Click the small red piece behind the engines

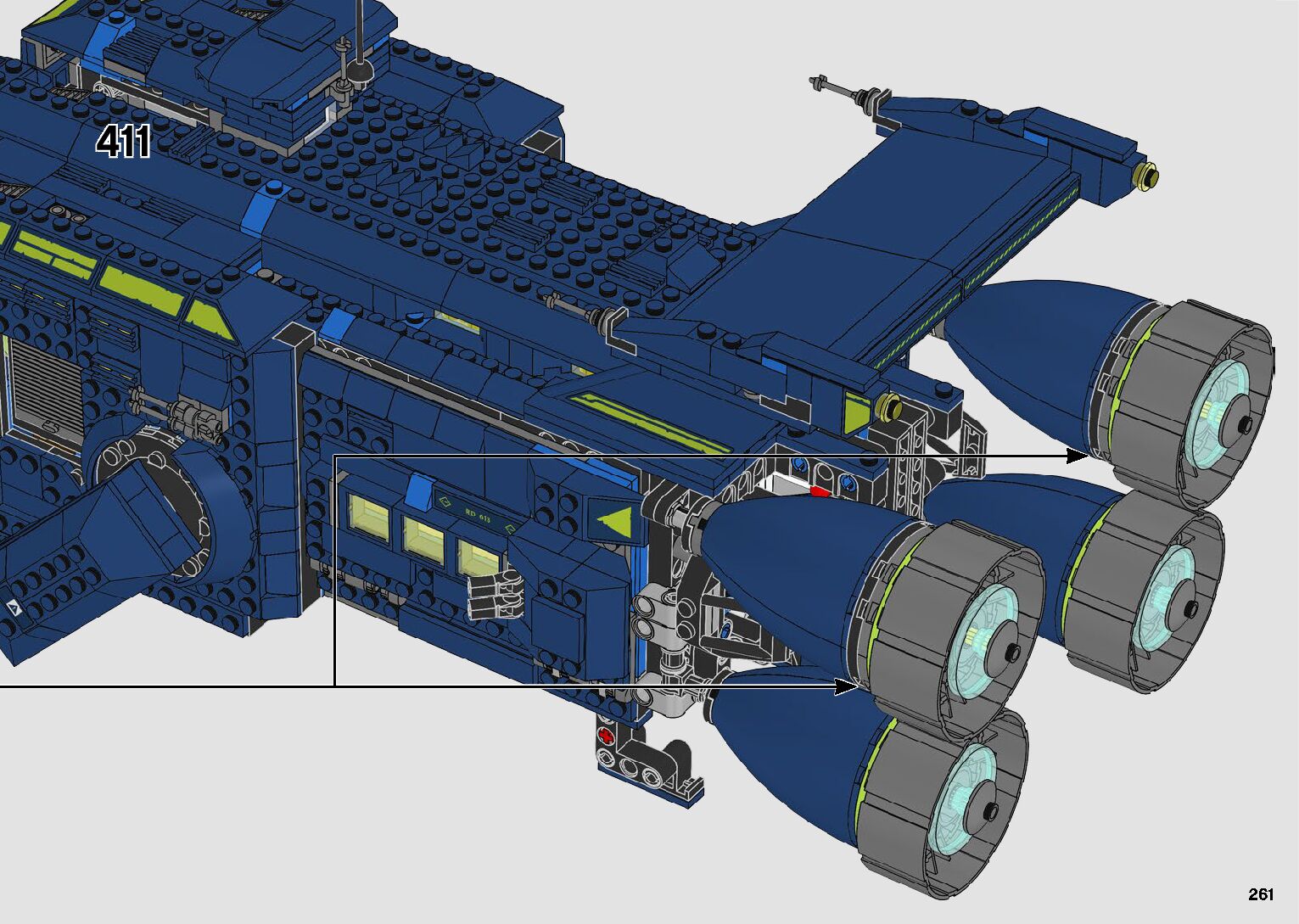coord(820,490)
